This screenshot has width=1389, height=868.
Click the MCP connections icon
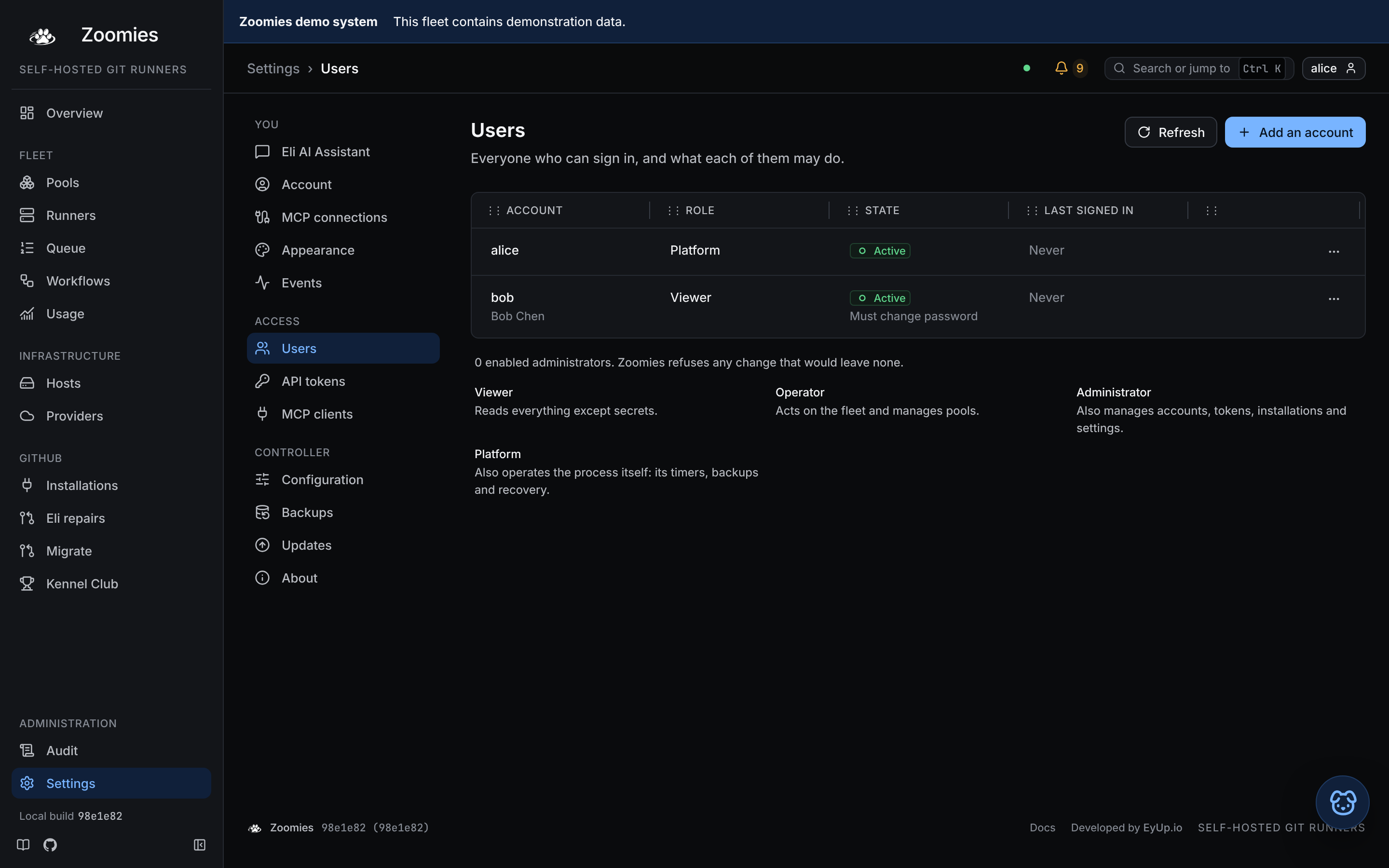point(262,217)
